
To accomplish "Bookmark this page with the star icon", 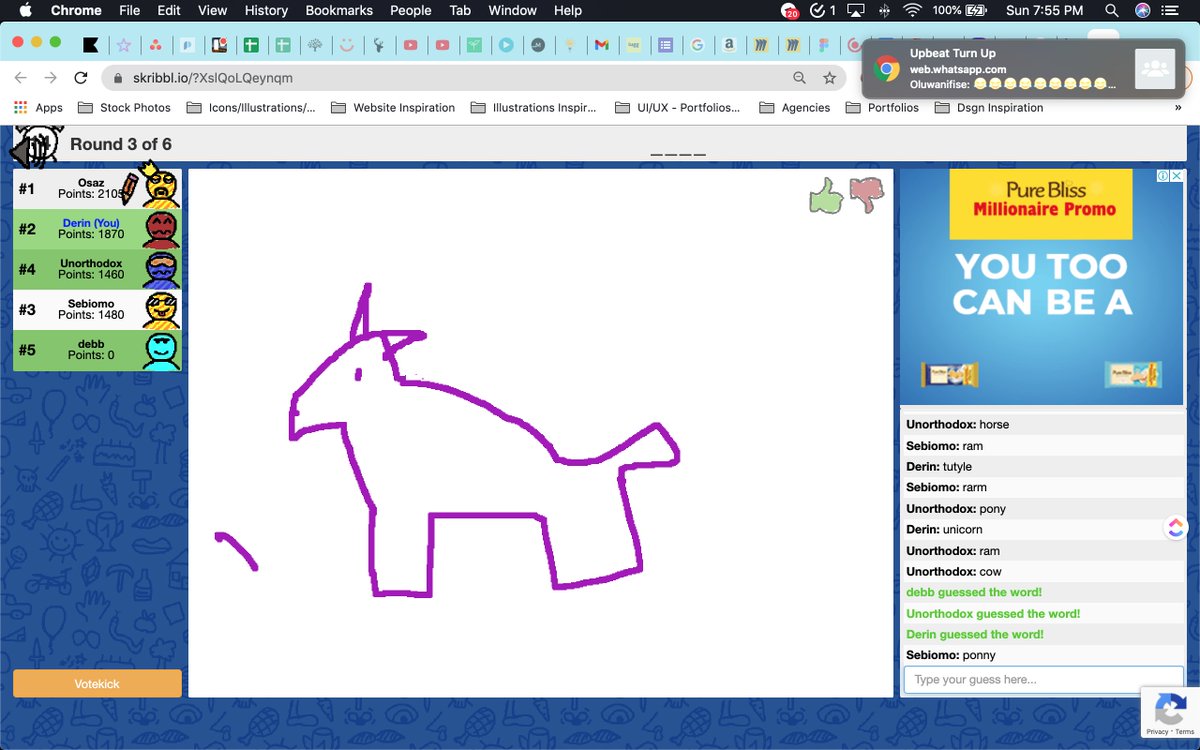I will (829, 78).
